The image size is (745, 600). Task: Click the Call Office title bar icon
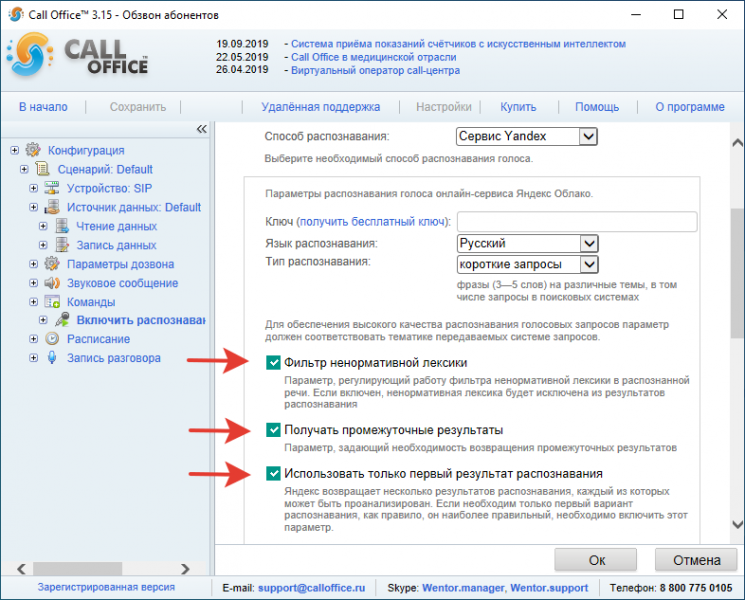pyautogui.click(x=16, y=15)
